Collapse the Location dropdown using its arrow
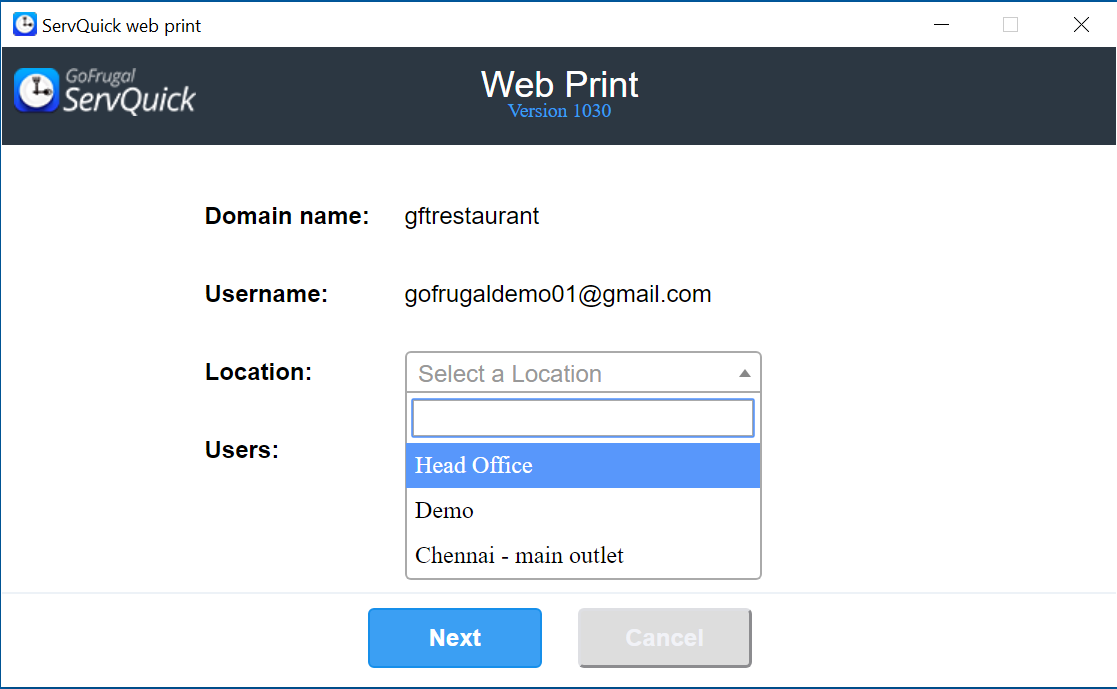 [744, 373]
